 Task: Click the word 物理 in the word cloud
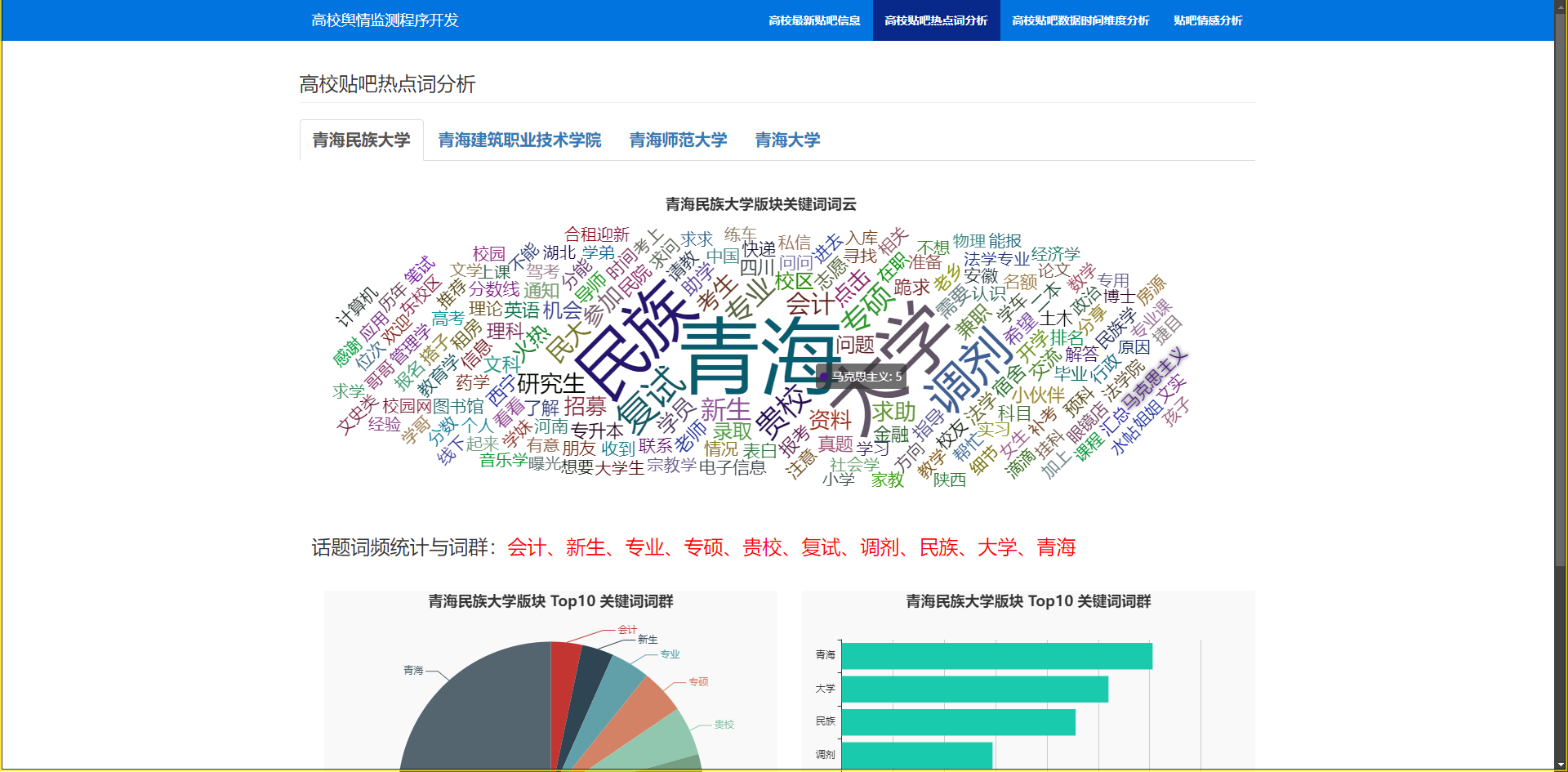[x=969, y=240]
